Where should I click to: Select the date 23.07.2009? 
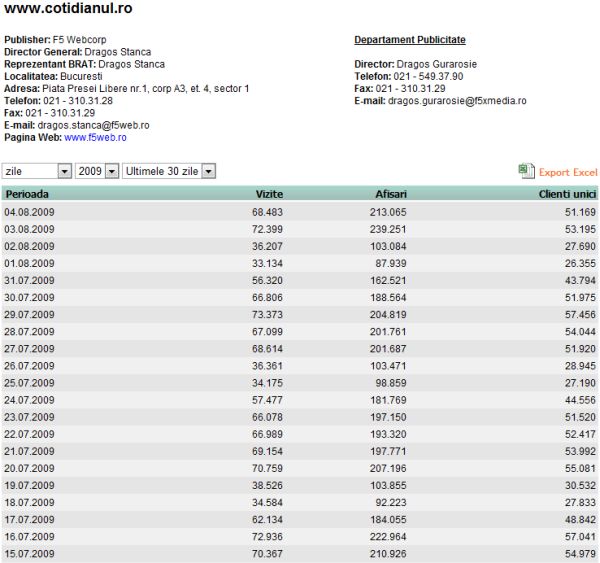[x=29, y=417]
